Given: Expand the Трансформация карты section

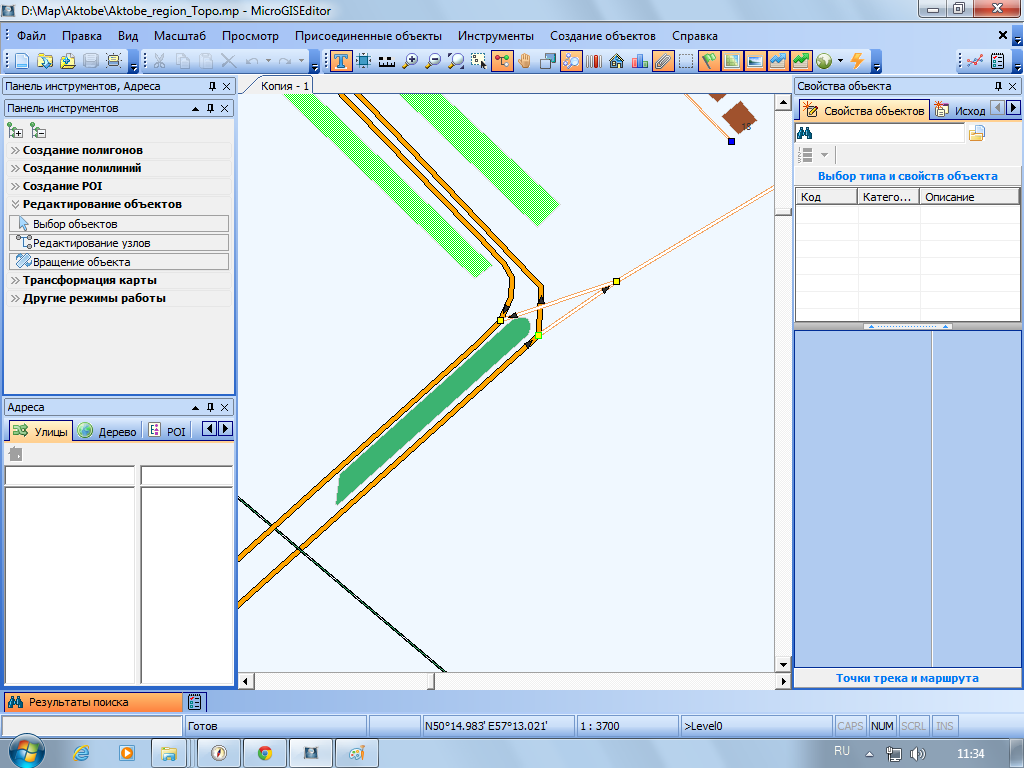Looking at the screenshot, I should [89, 280].
